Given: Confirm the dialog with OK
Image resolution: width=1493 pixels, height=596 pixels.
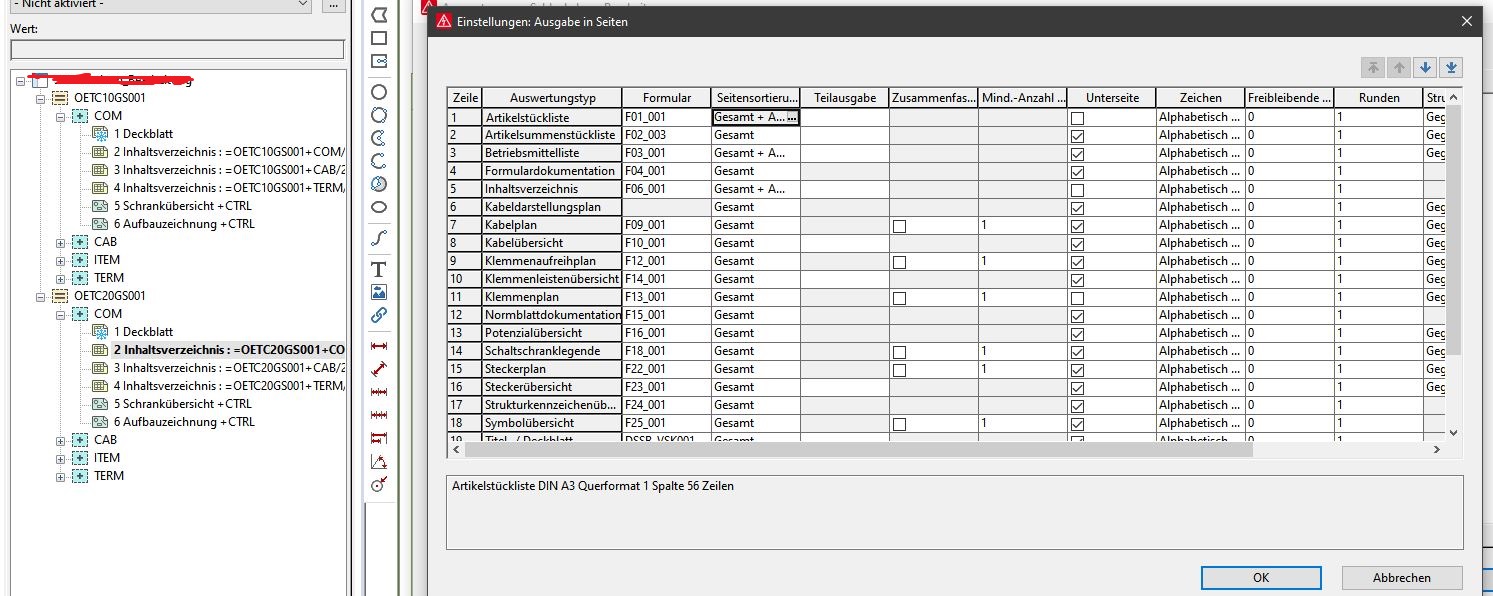Looking at the screenshot, I should [1261, 577].
